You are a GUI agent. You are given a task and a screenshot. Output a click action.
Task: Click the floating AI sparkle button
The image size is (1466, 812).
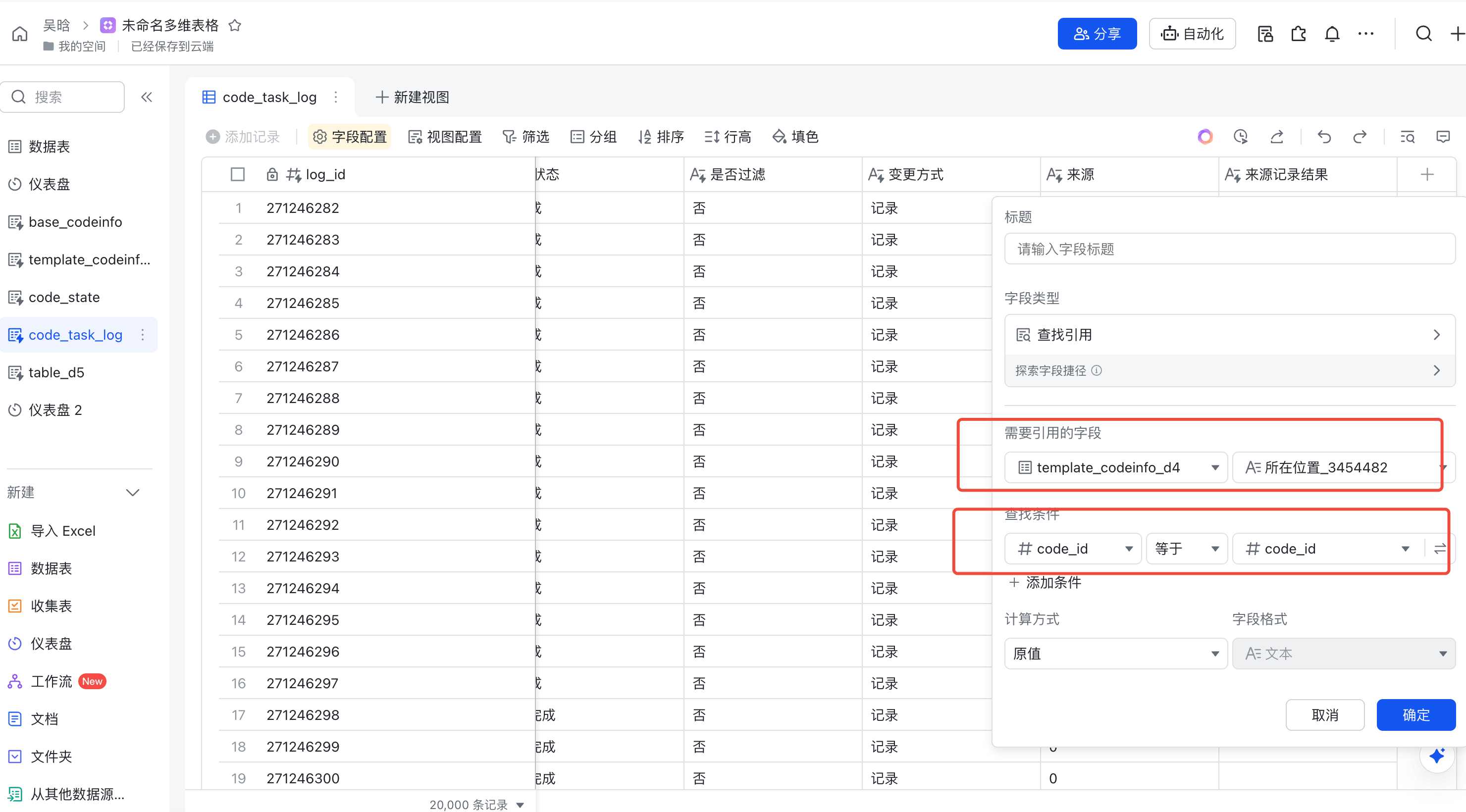click(x=1437, y=756)
